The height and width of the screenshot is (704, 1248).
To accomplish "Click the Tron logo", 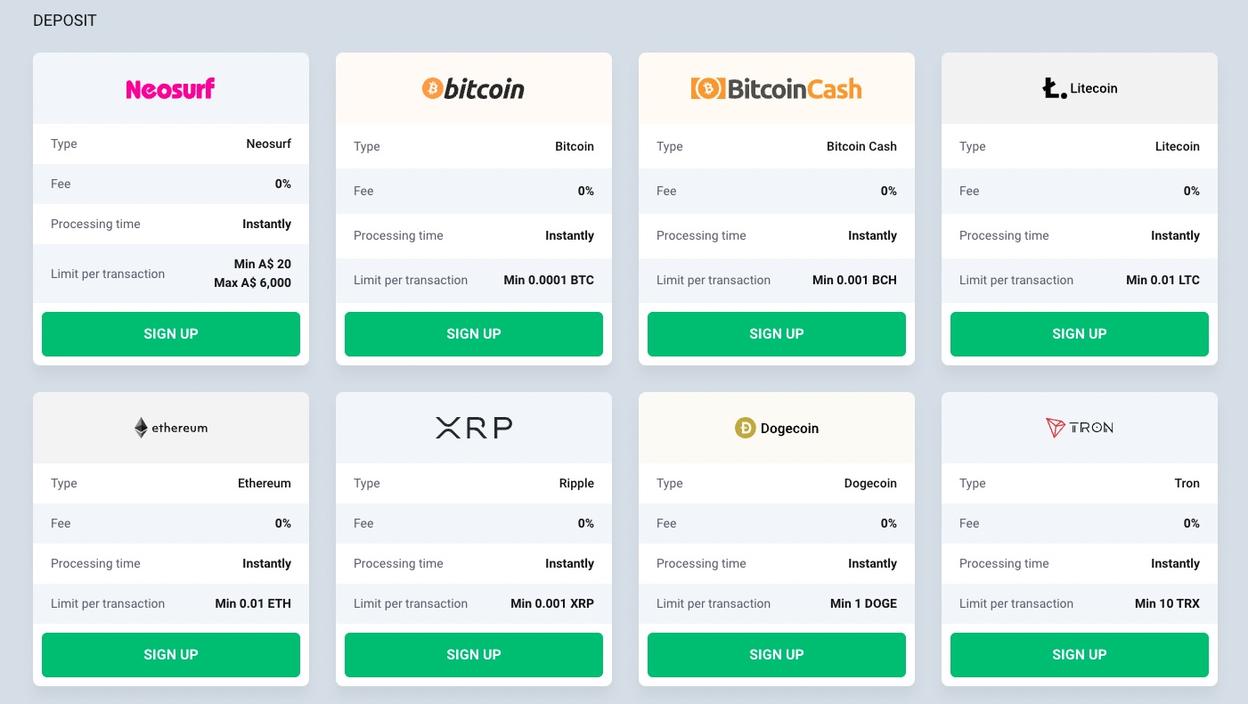I will click(1079, 428).
